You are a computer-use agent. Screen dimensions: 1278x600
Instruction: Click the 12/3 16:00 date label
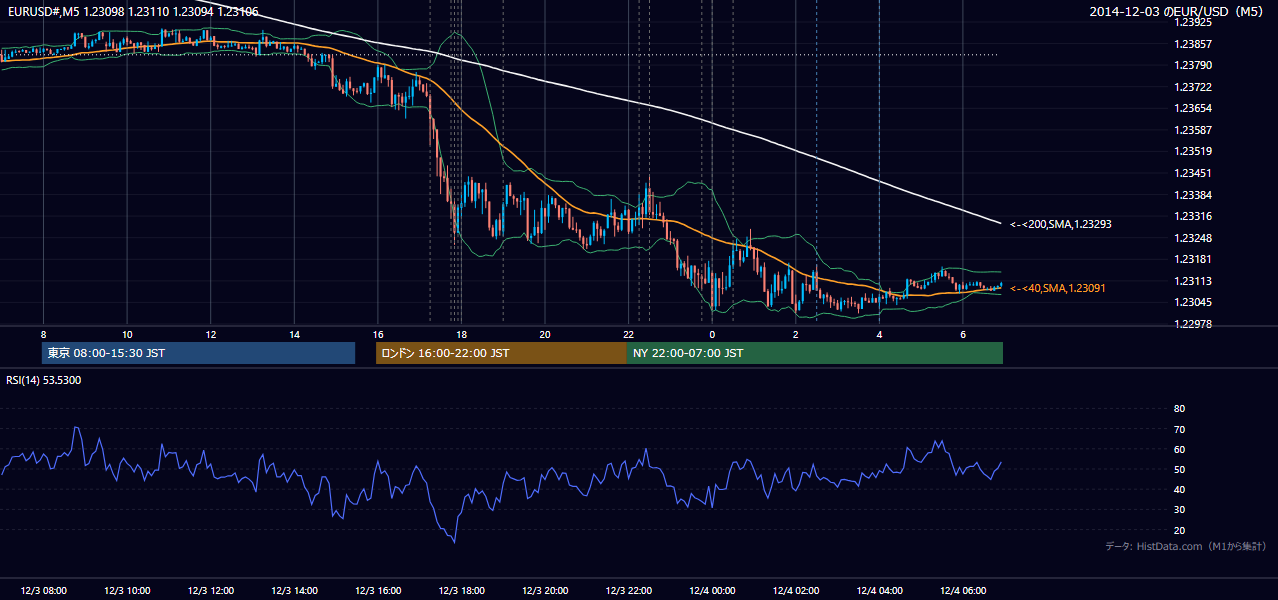point(377,591)
